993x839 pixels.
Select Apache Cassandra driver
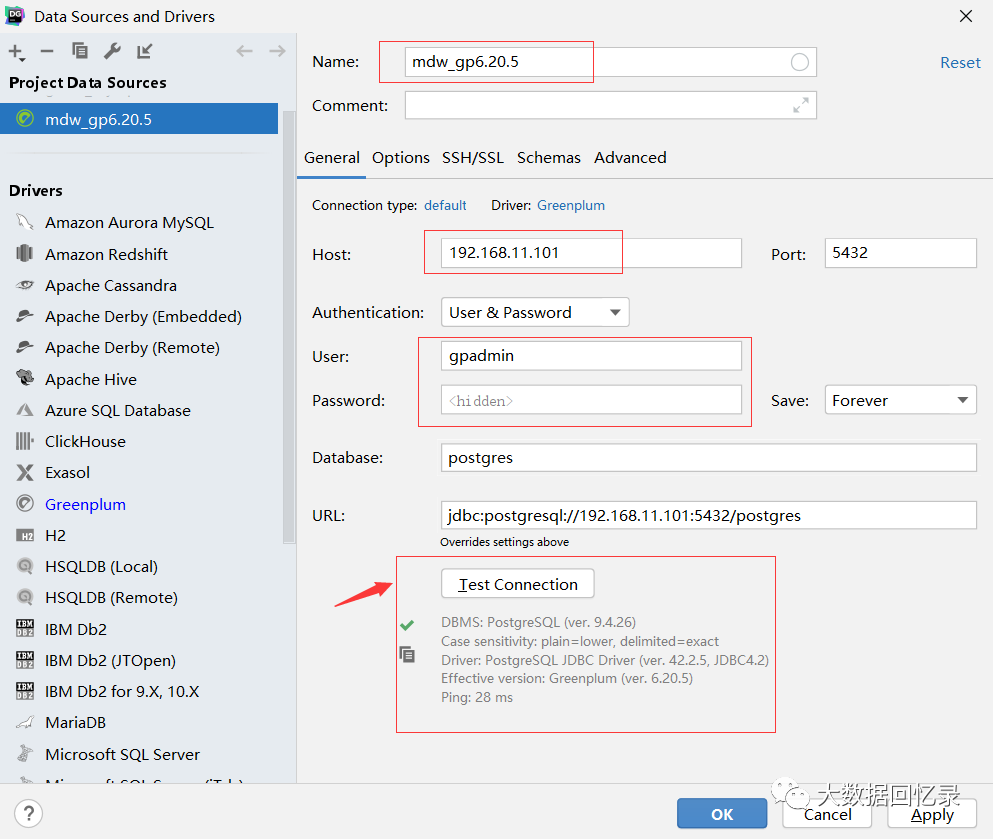[110, 286]
